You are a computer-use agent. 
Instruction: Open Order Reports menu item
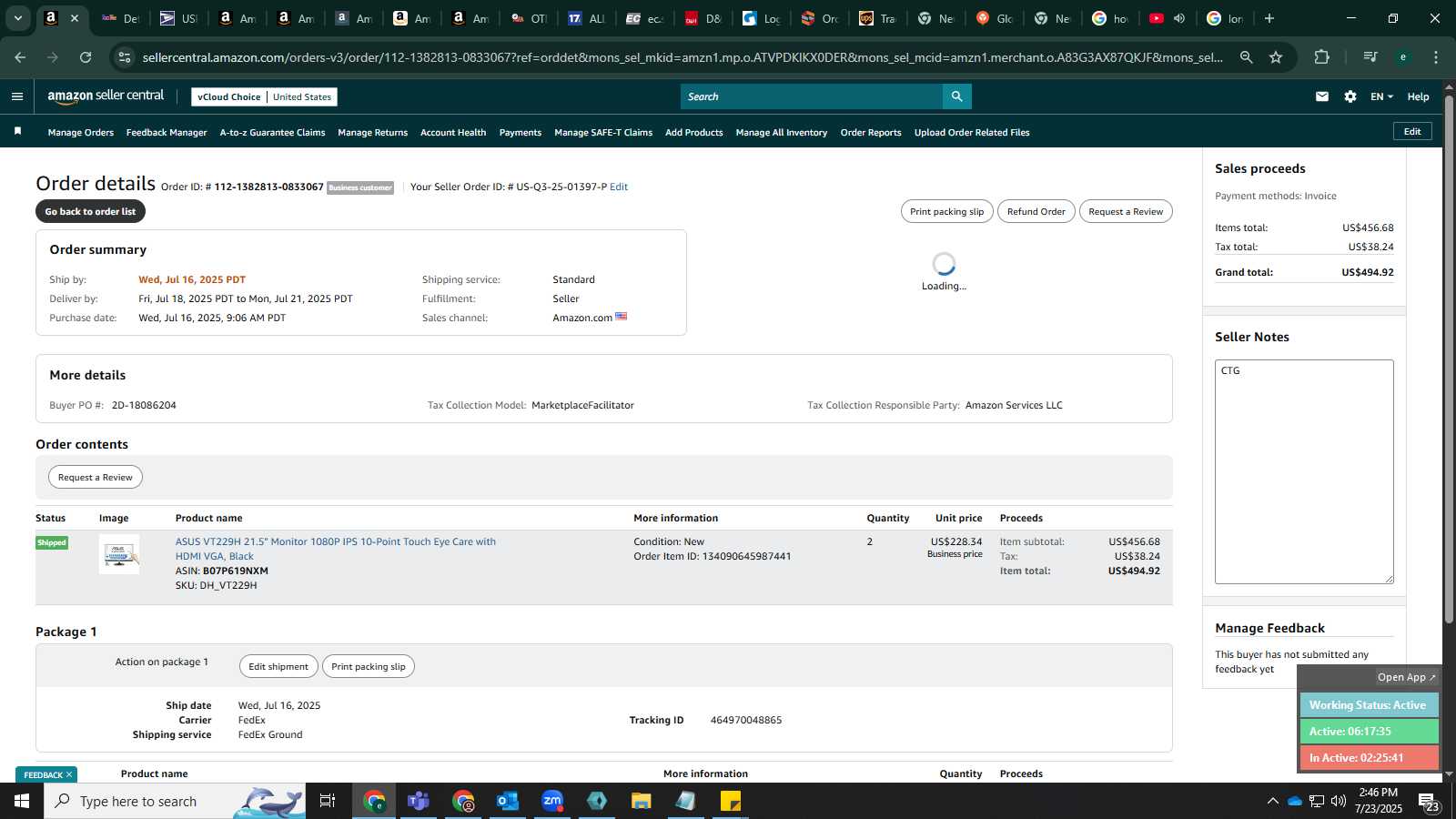(871, 133)
